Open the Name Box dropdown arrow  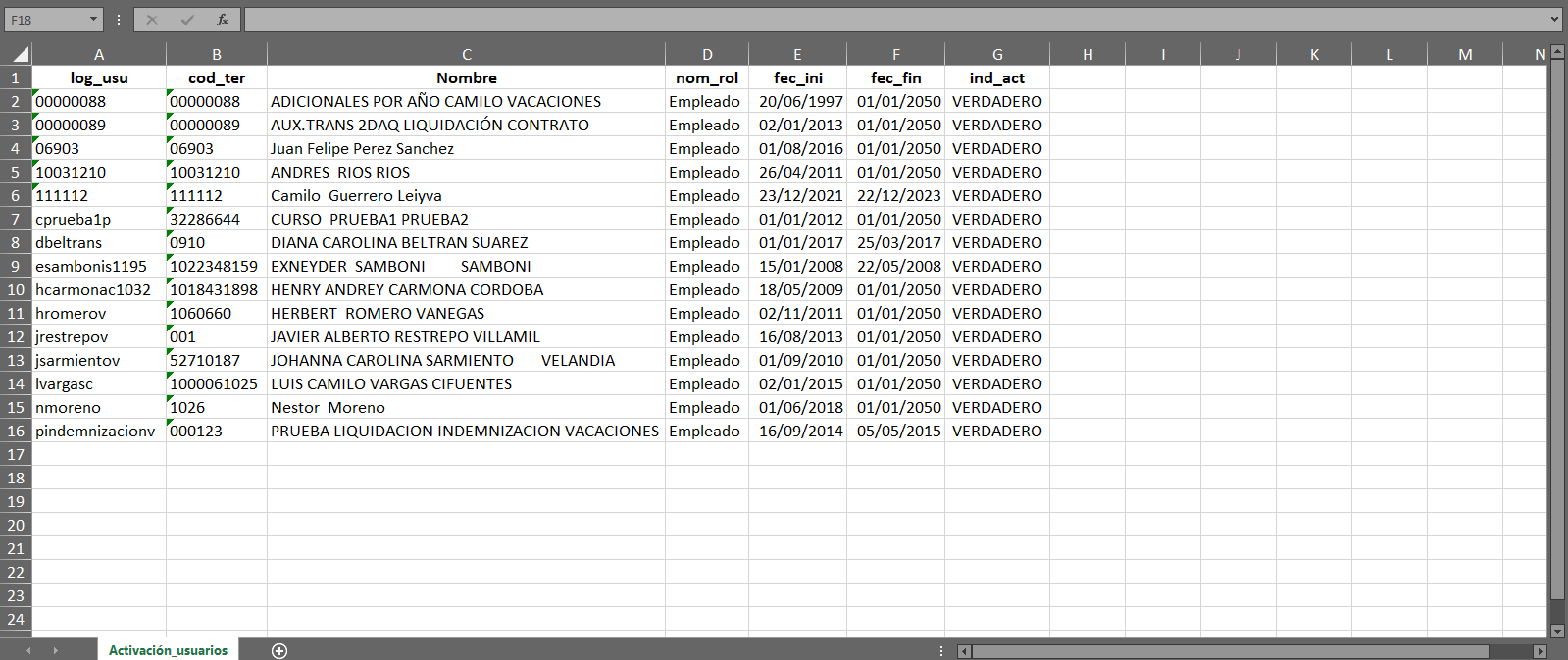tap(93, 20)
